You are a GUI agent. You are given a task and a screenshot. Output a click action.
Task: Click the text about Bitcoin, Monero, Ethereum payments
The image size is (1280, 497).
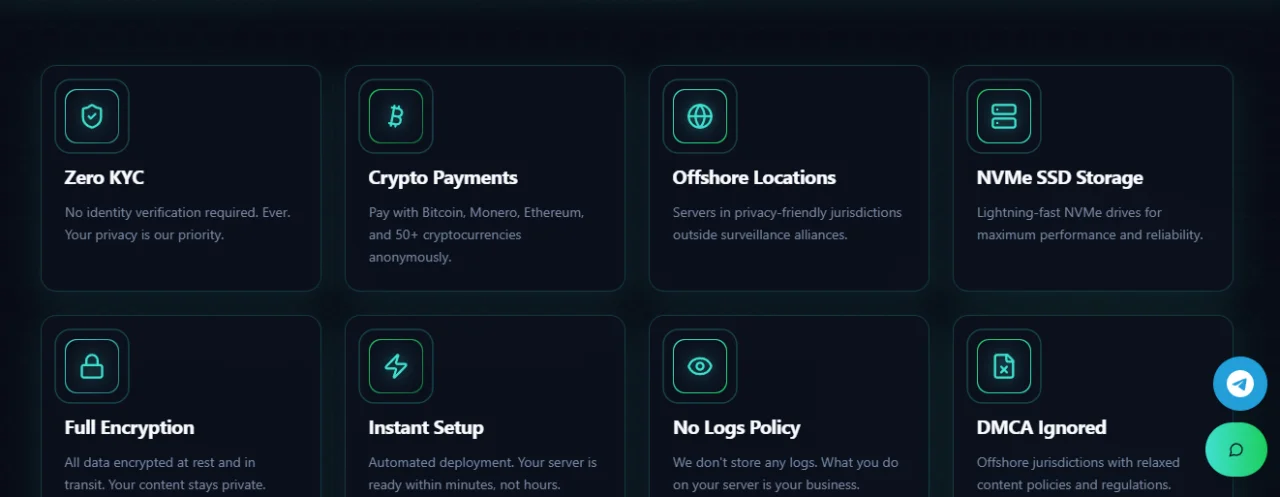(x=476, y=235)
